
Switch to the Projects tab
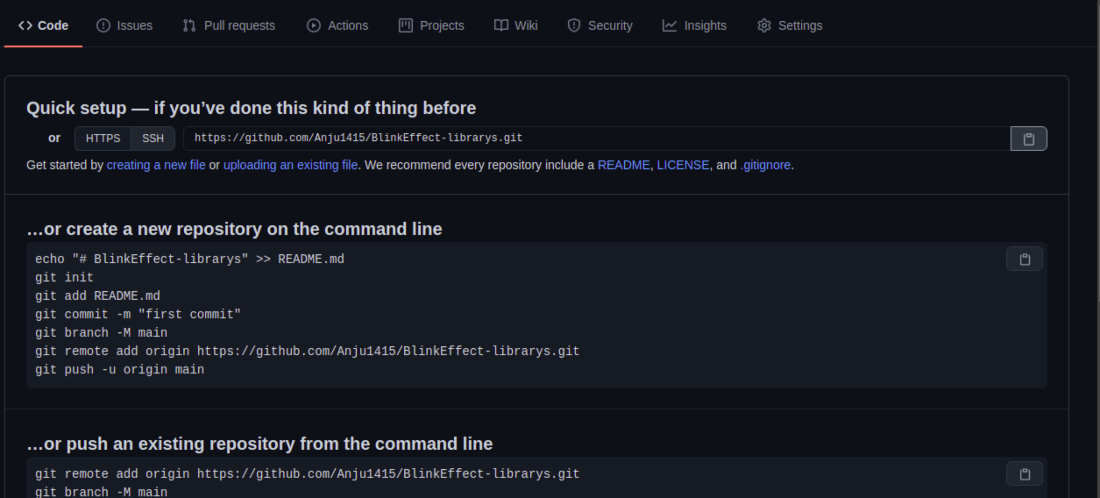point(431,25)
